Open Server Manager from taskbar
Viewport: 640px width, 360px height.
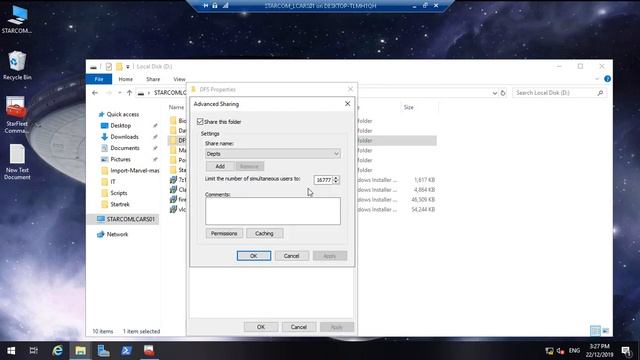[x=103, y=351]
